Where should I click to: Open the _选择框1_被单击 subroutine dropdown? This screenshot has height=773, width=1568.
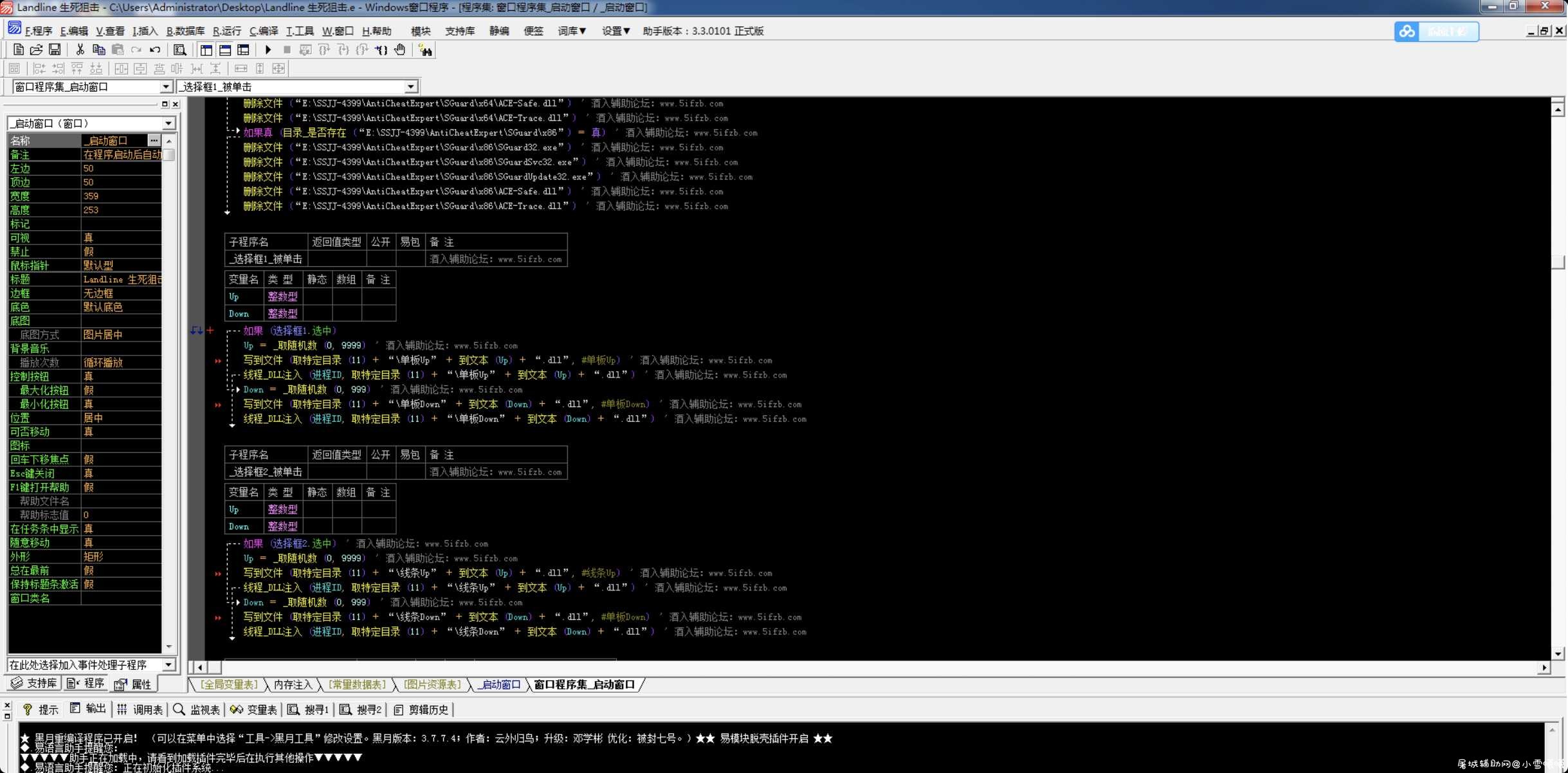tap(411, 86)
